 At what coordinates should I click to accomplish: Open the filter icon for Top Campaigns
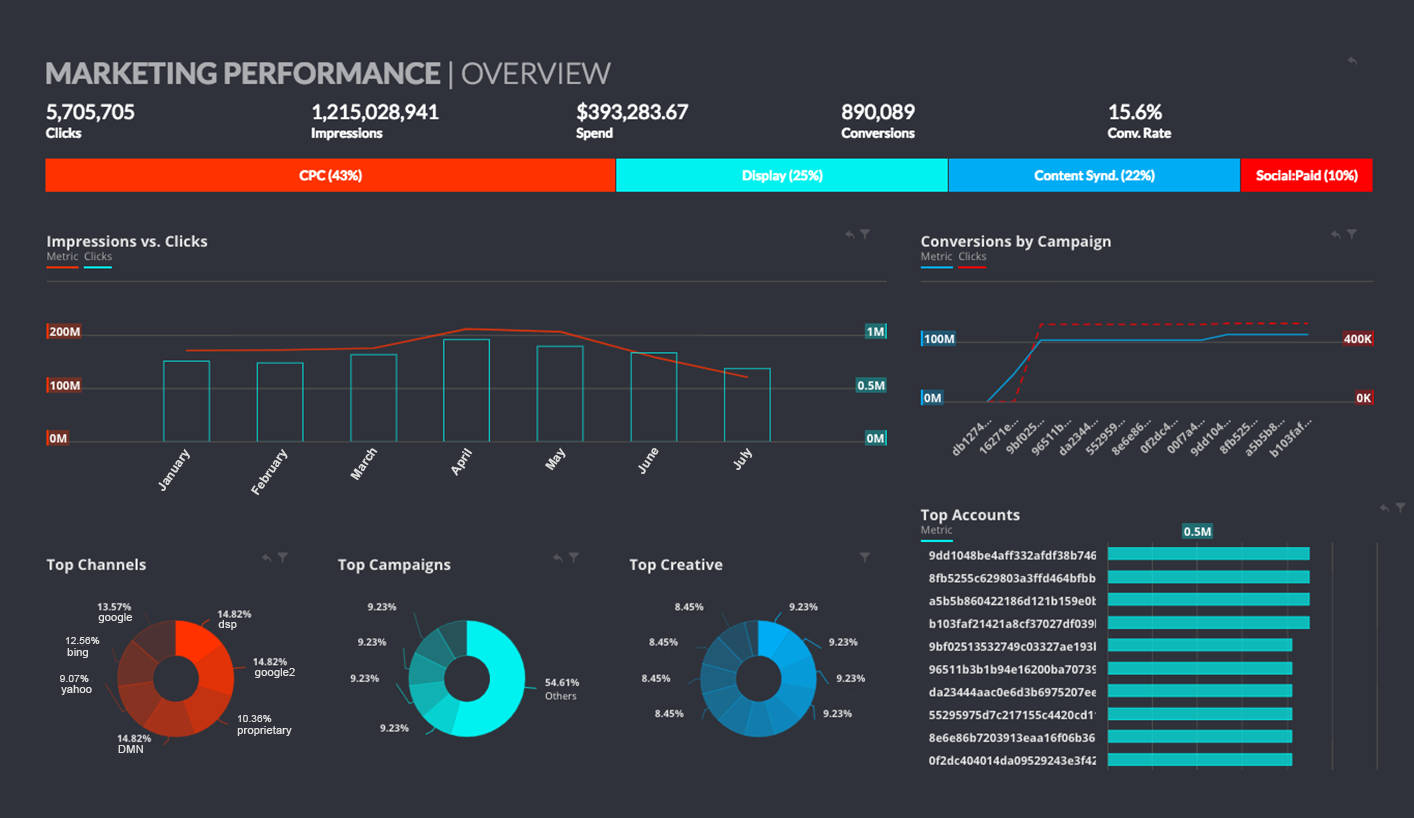(x=573, y=557)
